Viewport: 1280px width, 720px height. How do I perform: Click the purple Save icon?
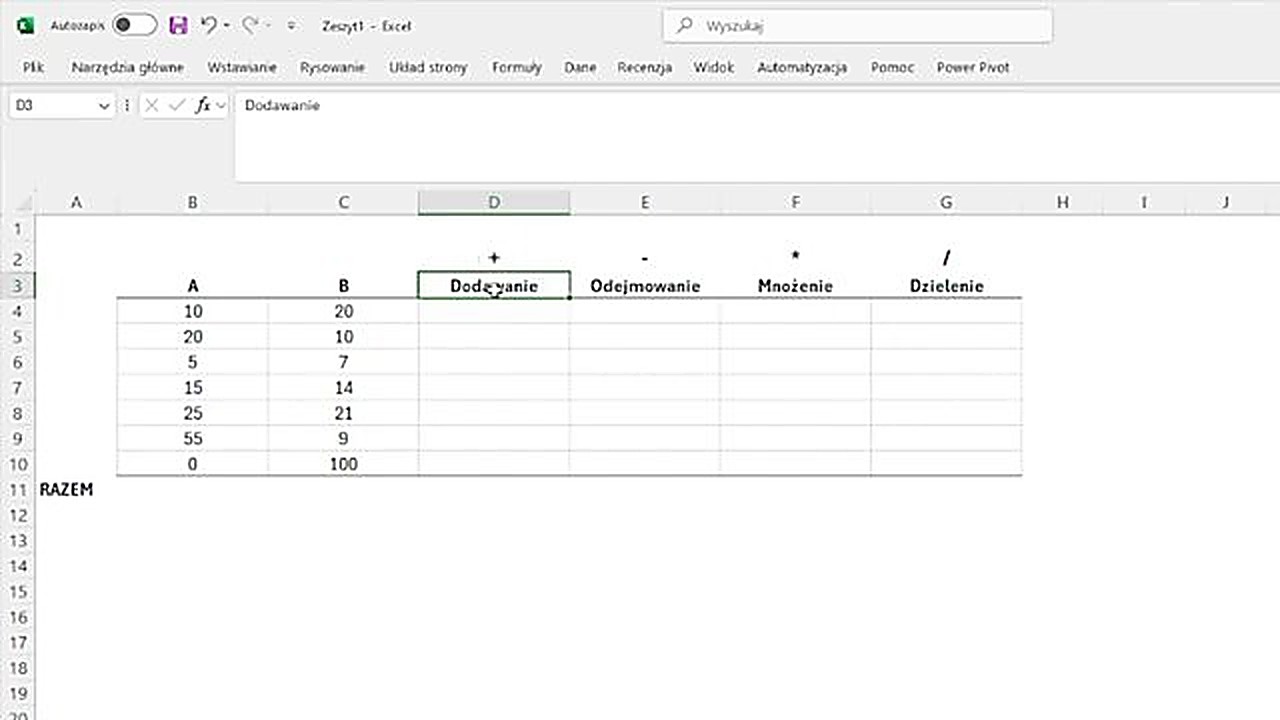[x=178, y=26]
